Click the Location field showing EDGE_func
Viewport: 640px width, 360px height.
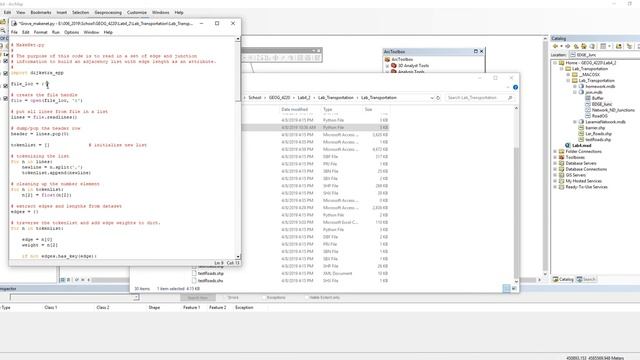604,55
